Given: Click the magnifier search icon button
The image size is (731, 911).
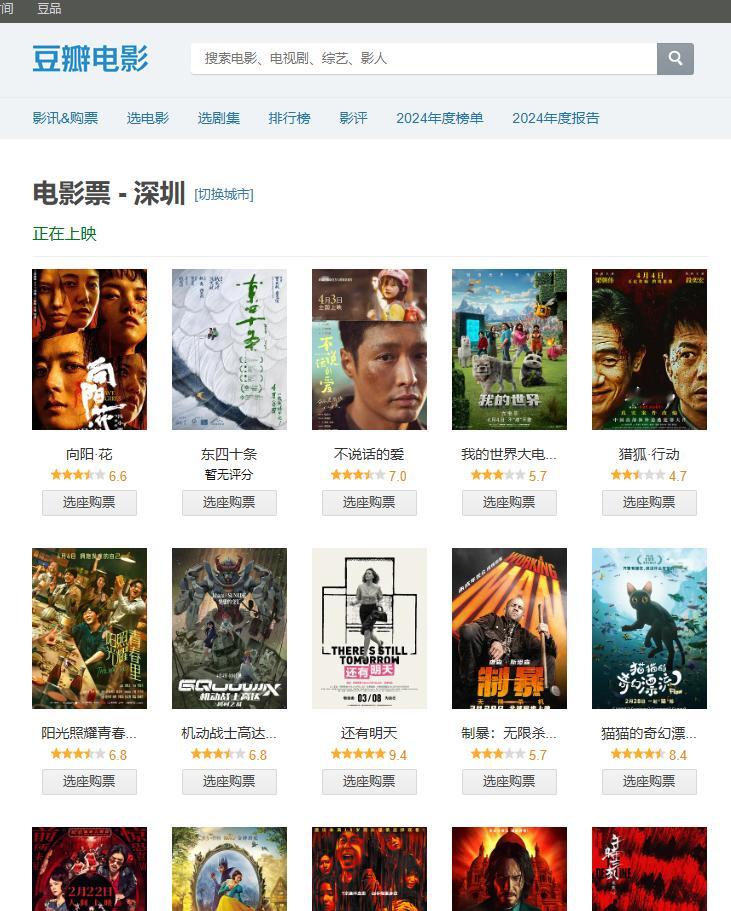Looking at the screenshot, I should (x=675, y=59).
